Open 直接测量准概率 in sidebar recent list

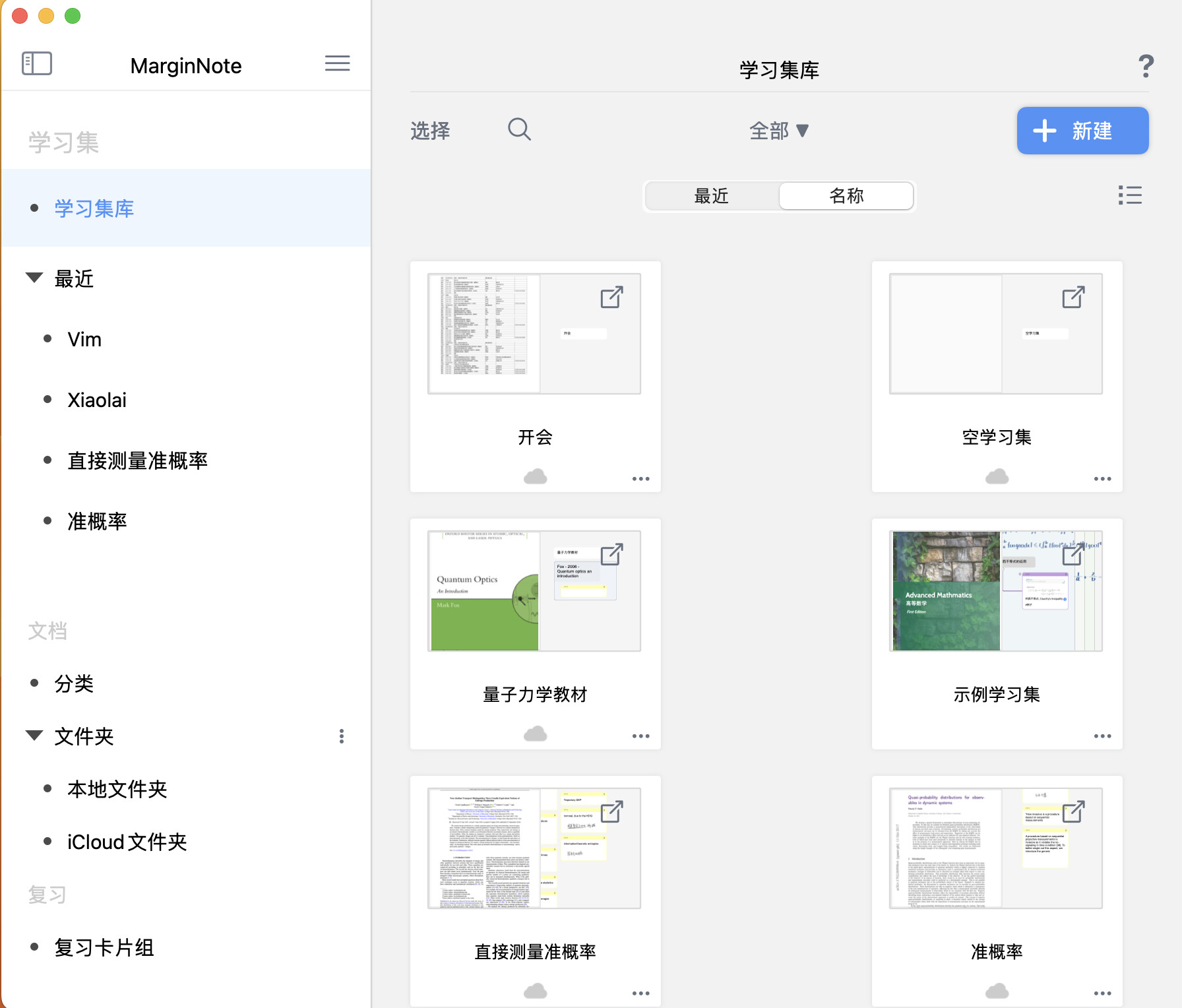click(137, 460)
